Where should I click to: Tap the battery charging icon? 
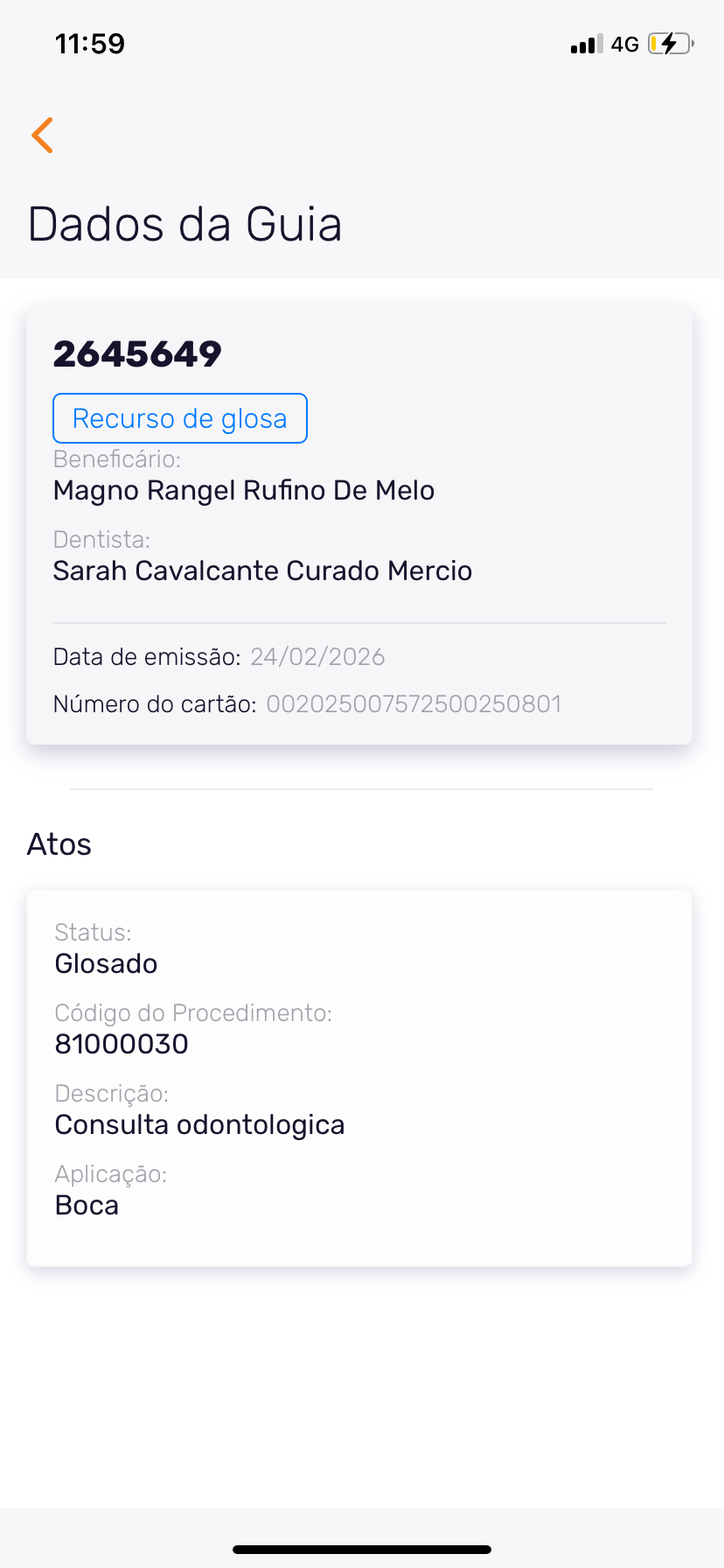click(670, 44)
